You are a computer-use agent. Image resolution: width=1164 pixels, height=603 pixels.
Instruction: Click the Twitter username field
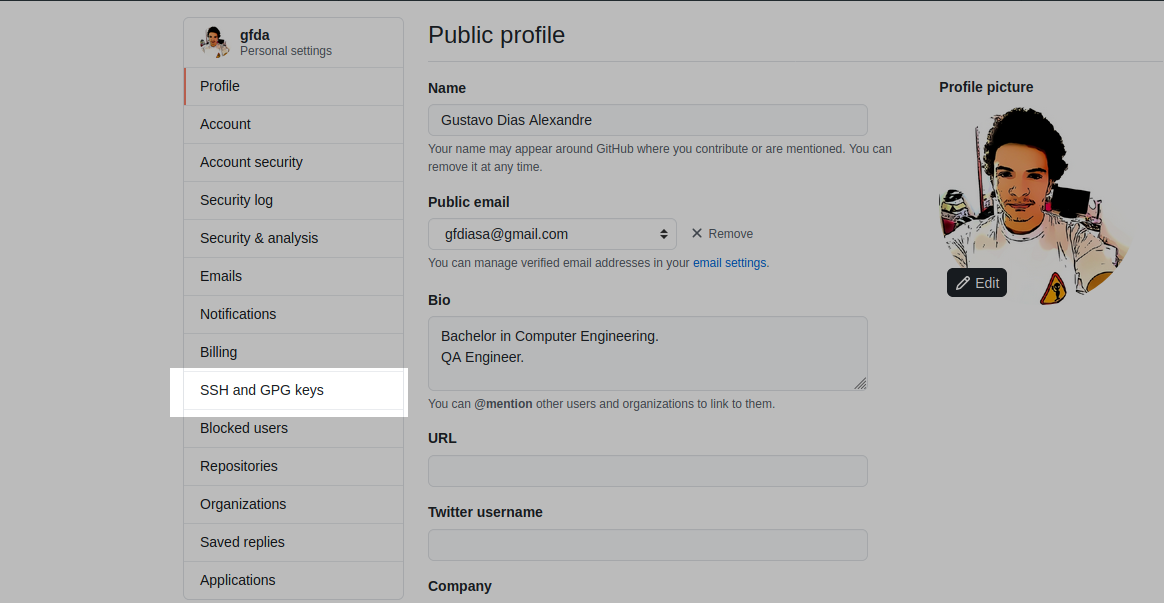click(647, 545)
